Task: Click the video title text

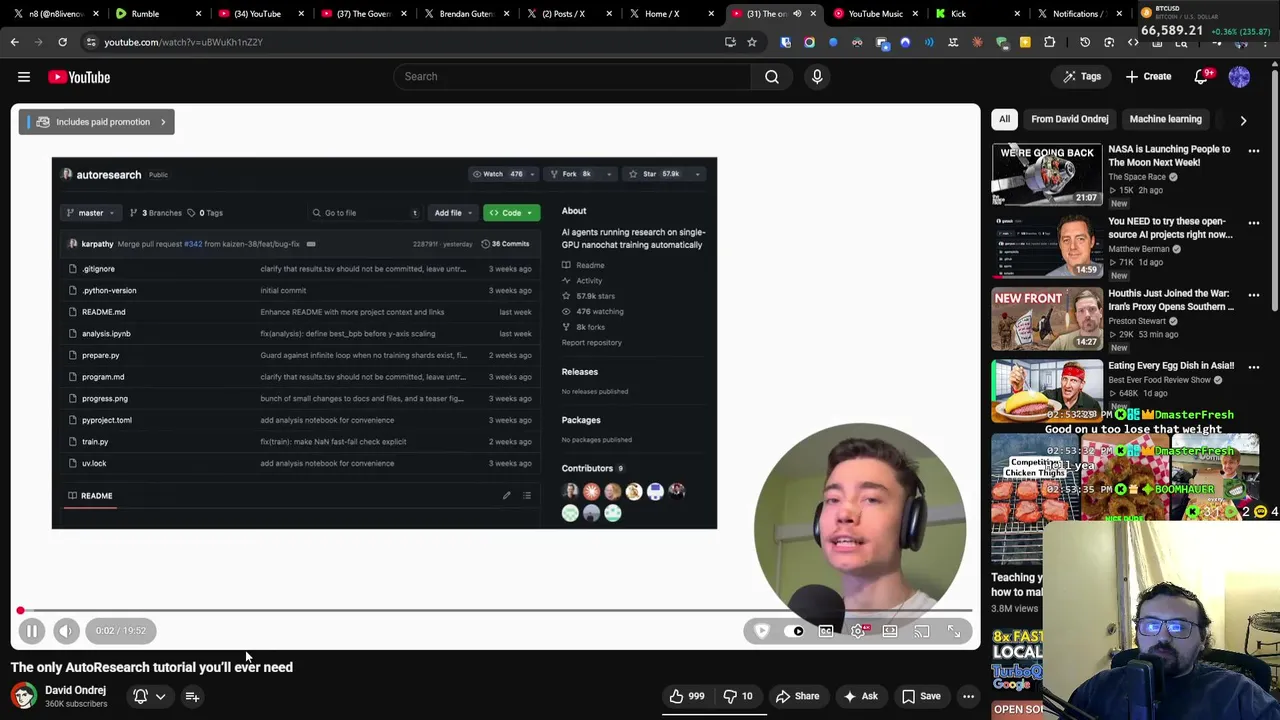Action: (152, 667)
